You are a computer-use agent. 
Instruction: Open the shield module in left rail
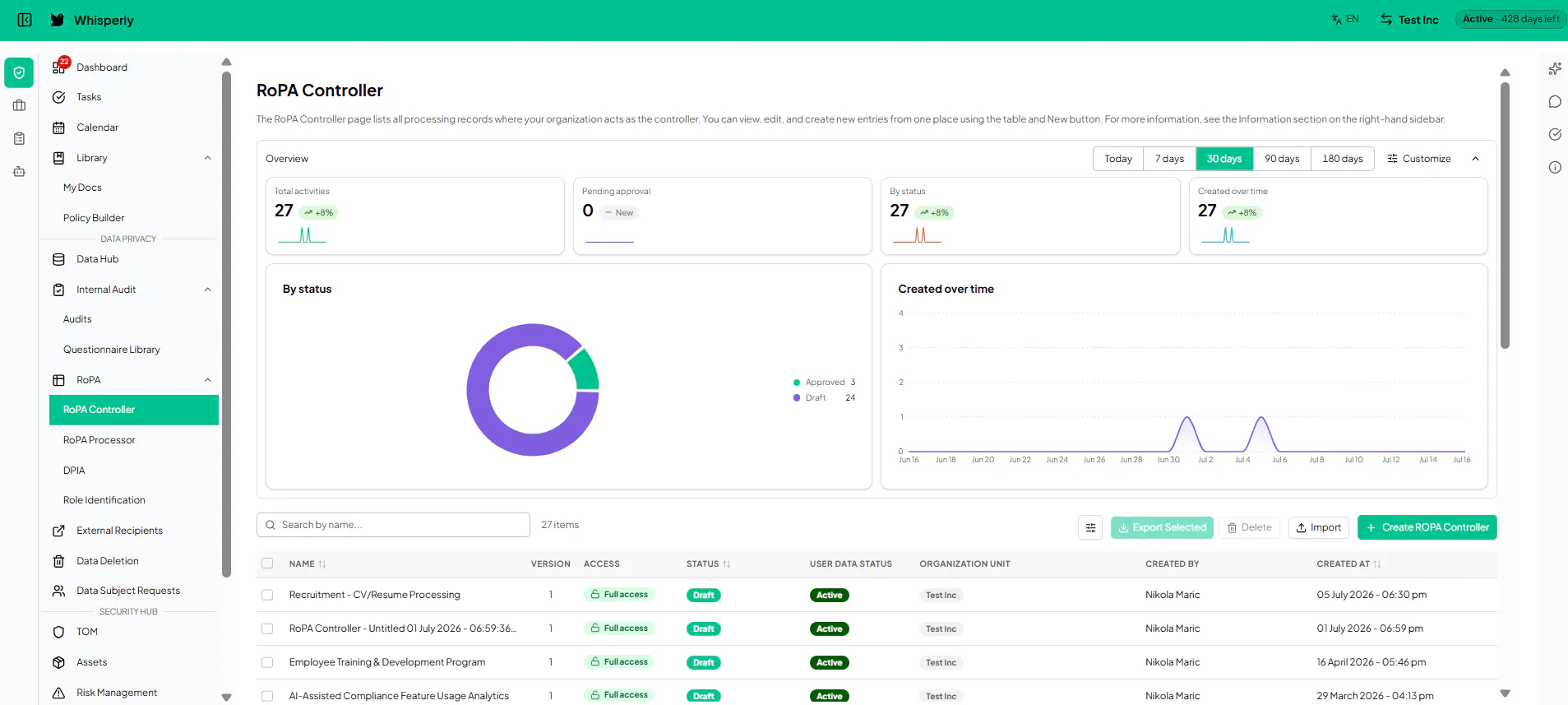coord(19,72)
